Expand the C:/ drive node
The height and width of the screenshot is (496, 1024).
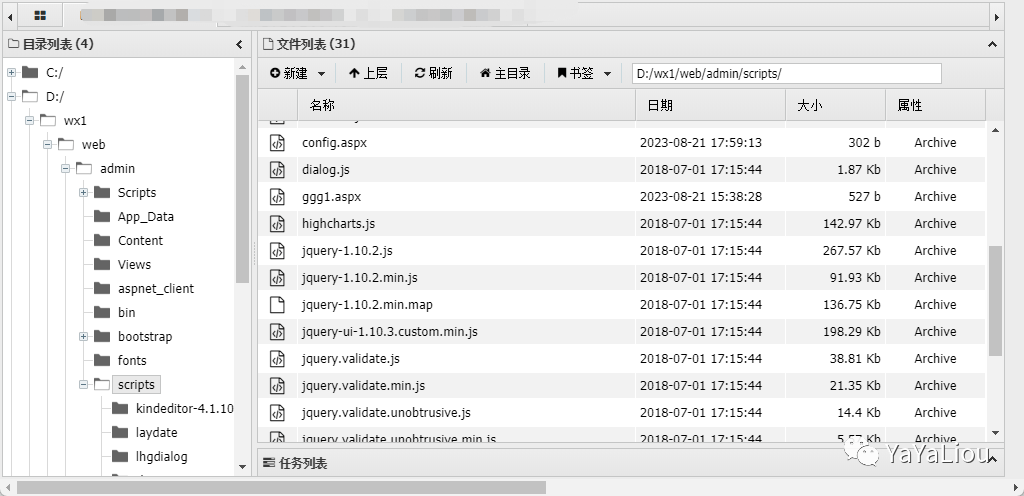[x=12, y=72]
